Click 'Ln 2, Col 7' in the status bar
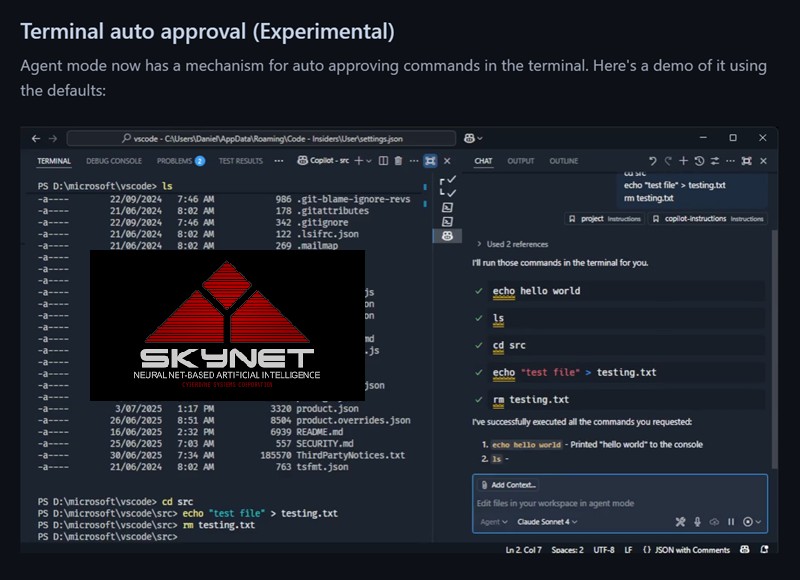 pos(523,550)
